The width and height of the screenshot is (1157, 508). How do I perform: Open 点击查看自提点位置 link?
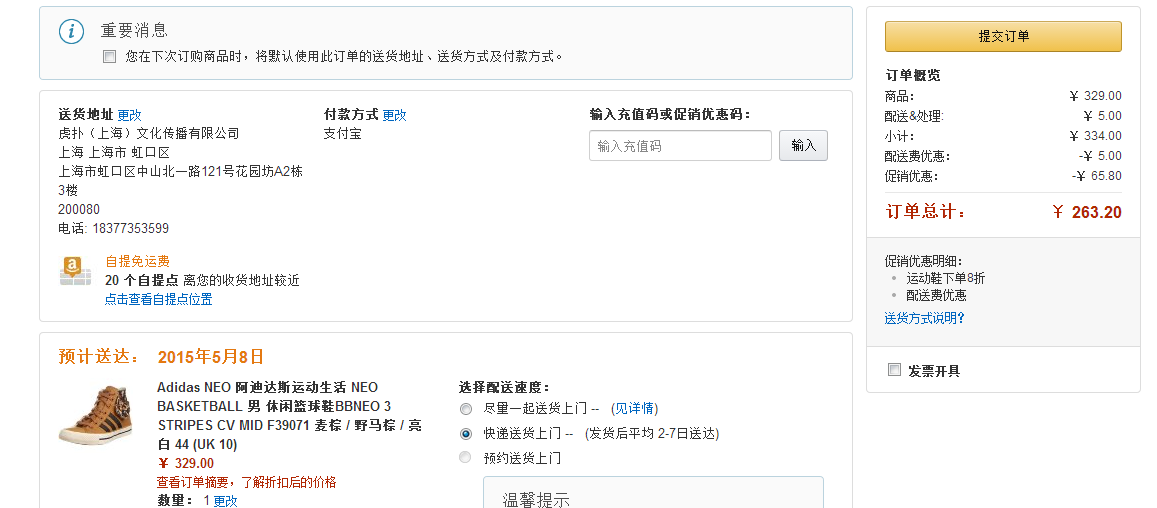(x=159, y=300)
